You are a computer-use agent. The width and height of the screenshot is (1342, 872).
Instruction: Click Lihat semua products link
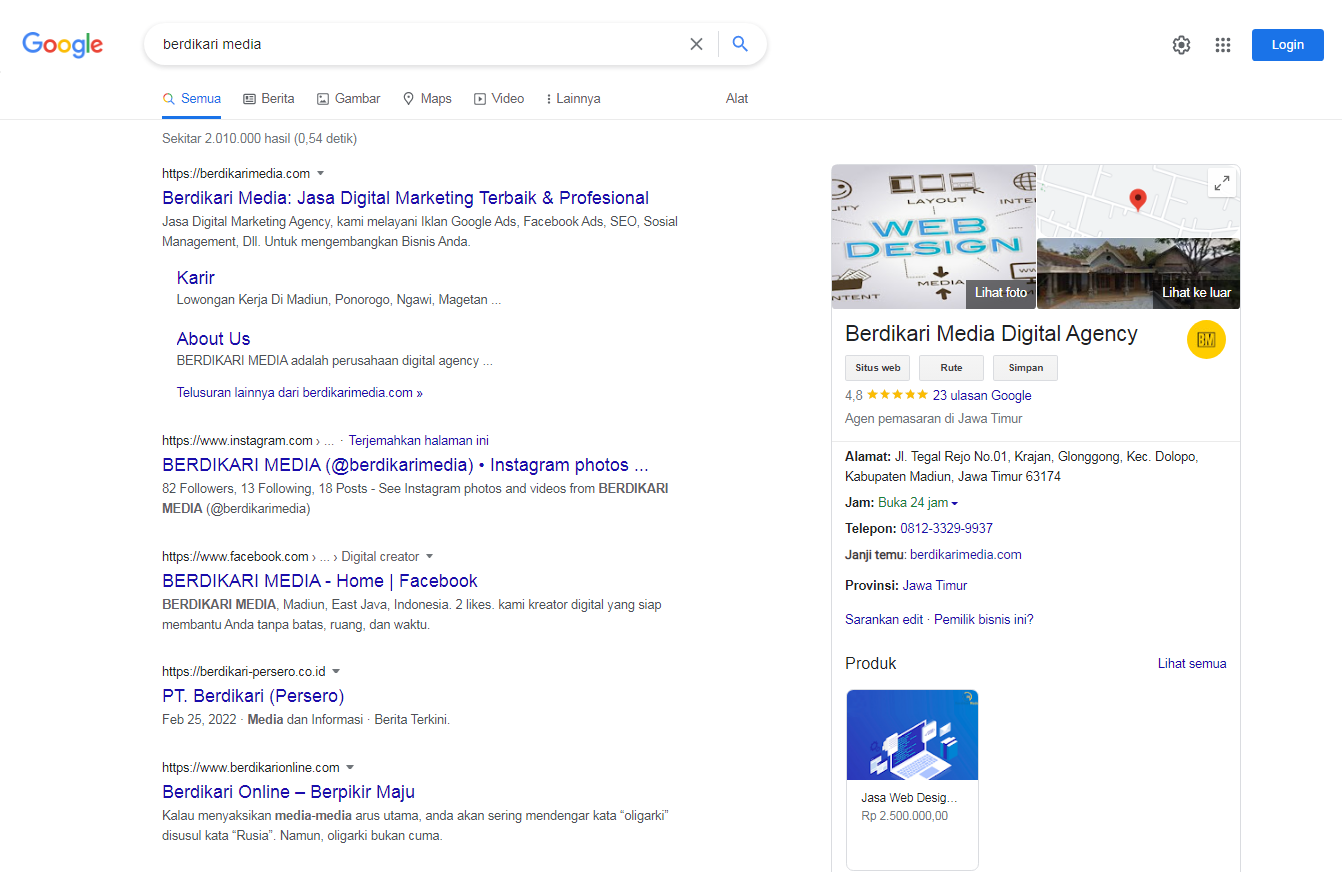pos(1192,664)
